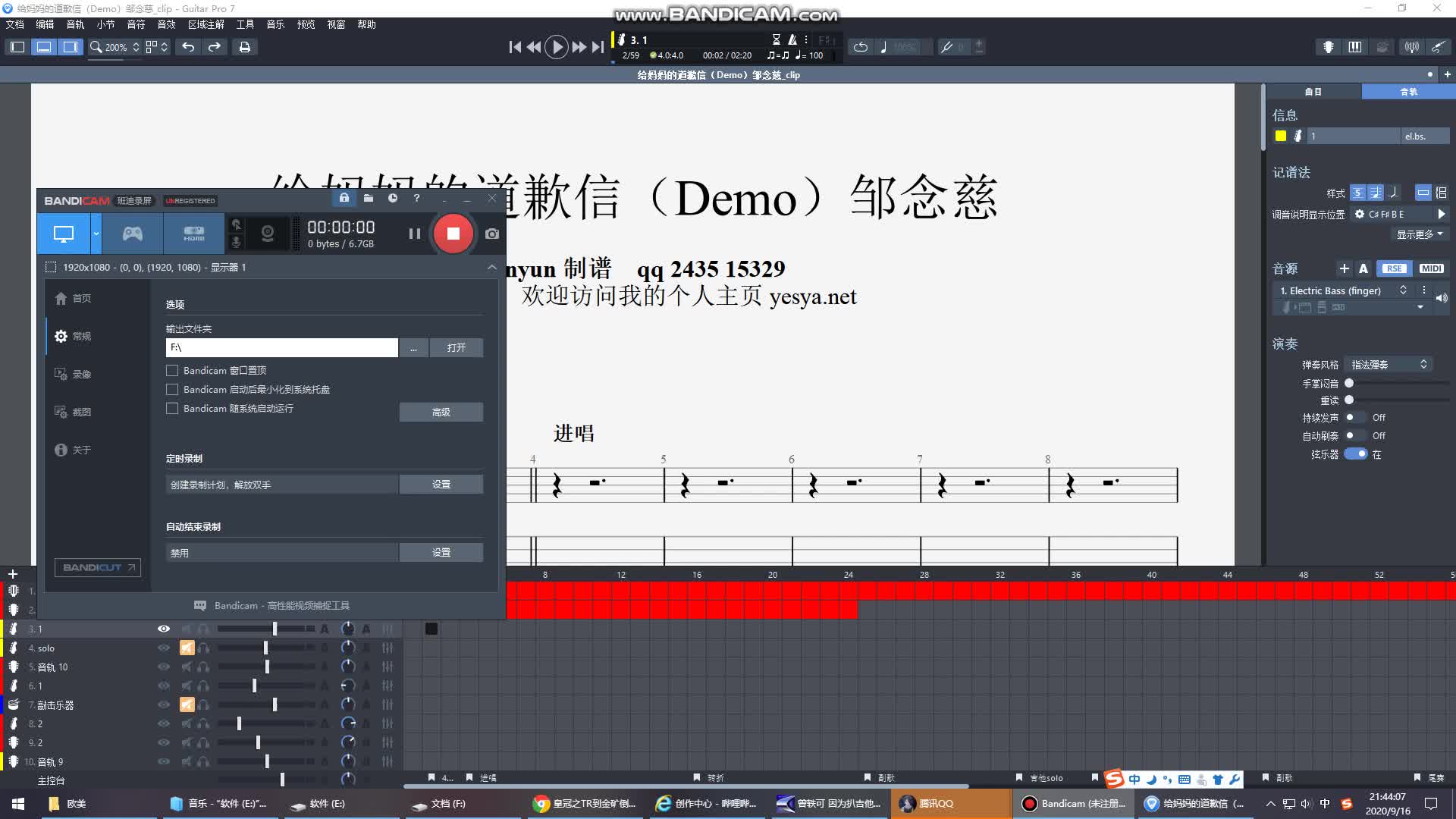The image size is (1456, 819).
Task: Click the yellow track color swatch
Action: tap(1281, 136)
